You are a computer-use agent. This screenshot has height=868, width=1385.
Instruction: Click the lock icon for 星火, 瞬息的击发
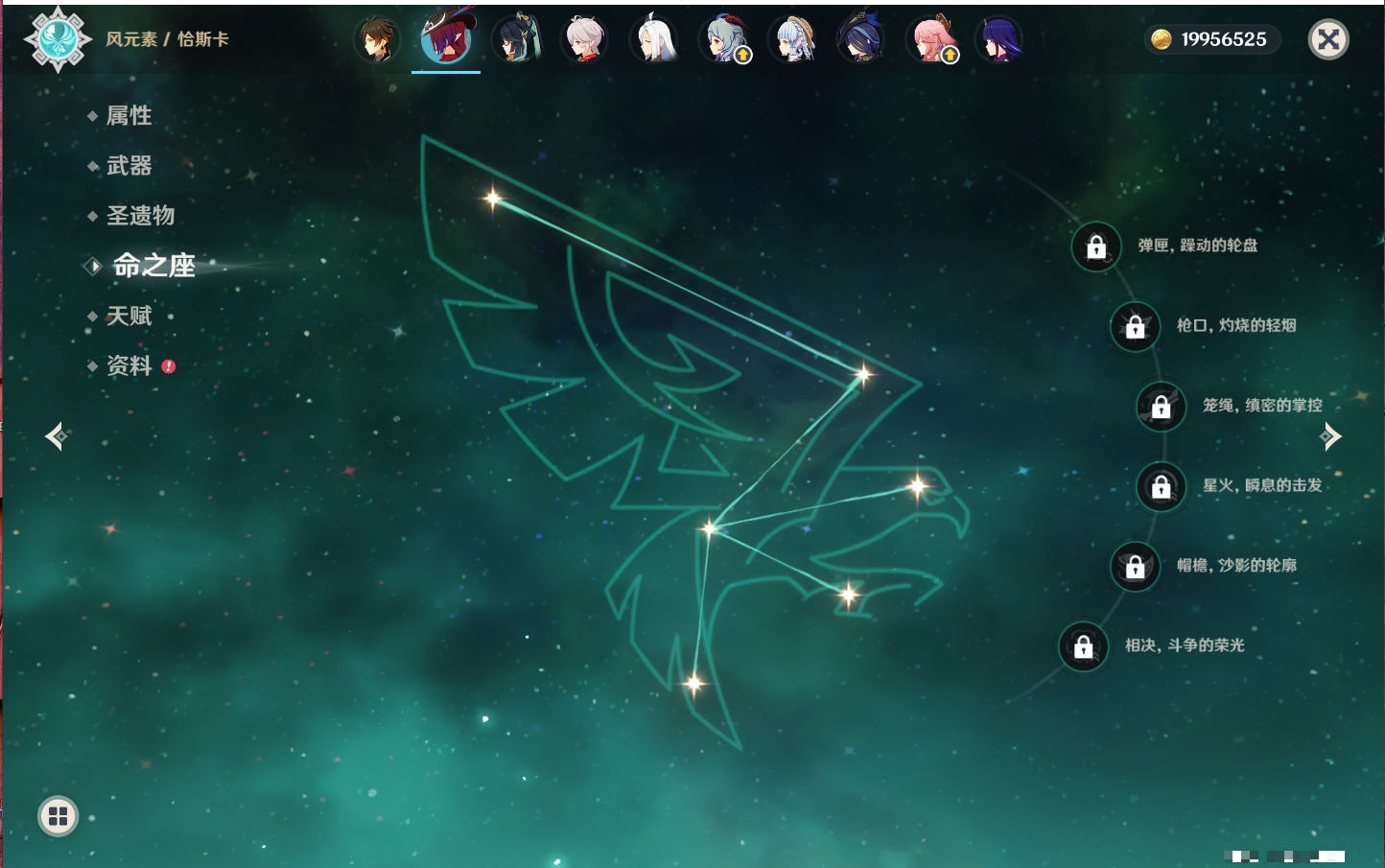(x=1162, y=486)
